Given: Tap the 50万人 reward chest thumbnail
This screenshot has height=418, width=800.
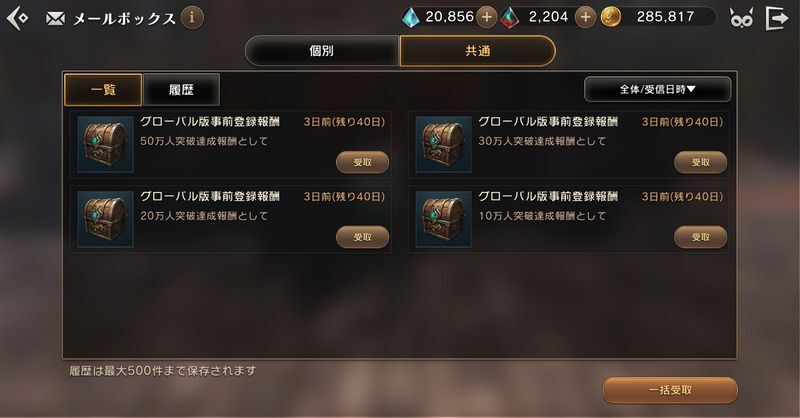Looking at the screenshot, I should (x=106, y=144).
